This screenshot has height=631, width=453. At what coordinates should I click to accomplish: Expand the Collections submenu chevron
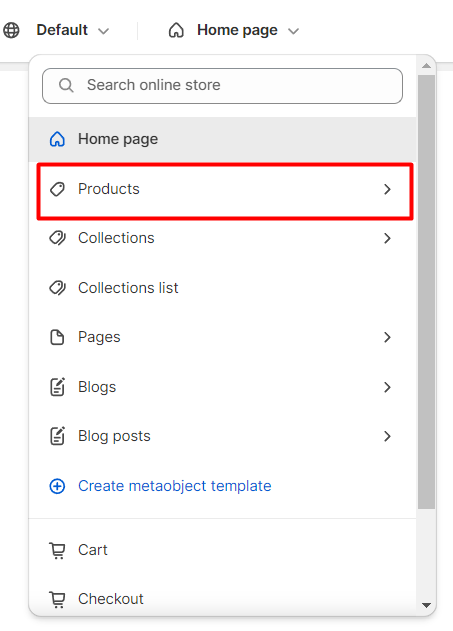pyautogui.click(x=387, y=238)
